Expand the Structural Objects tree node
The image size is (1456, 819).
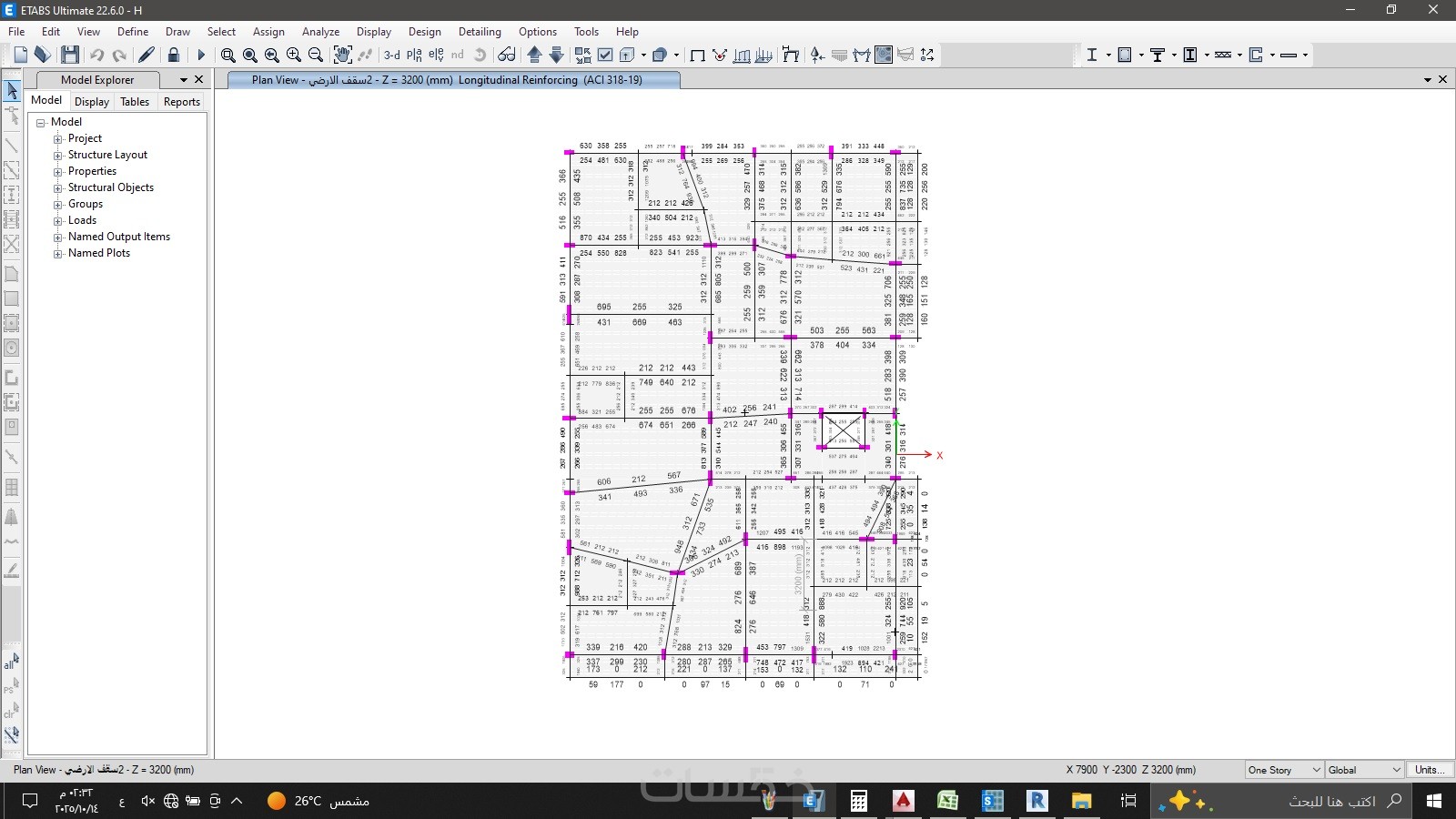[58, 187]
